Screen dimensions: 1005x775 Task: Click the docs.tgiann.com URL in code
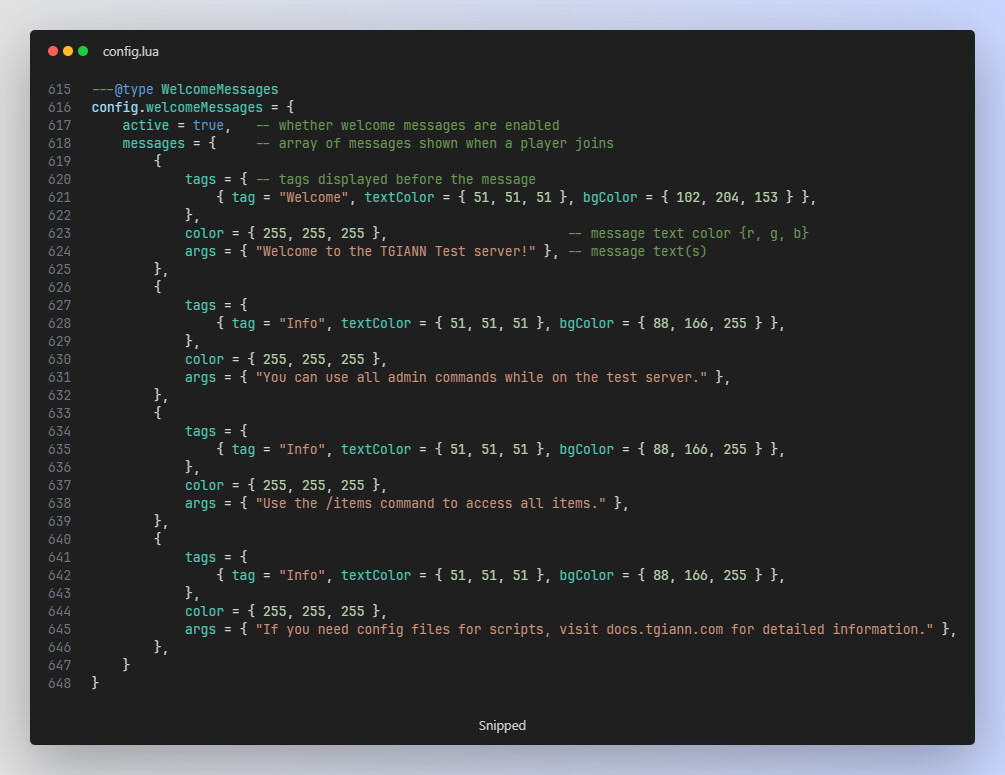pyautogui.click(x=664, y=629)
